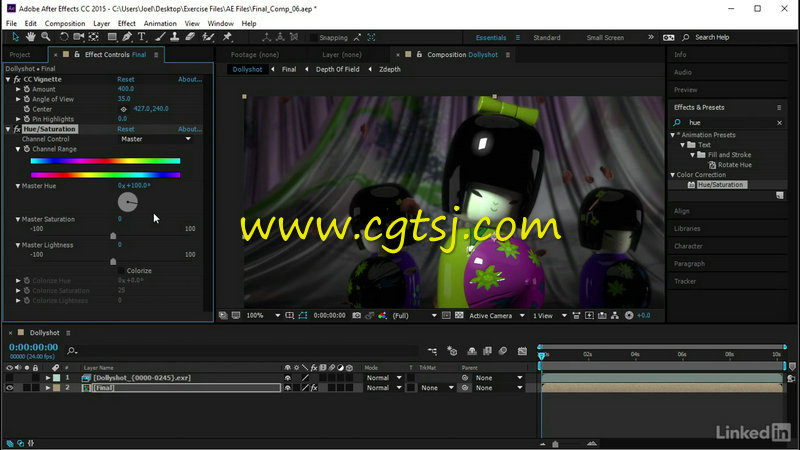Open the Graph Editor in timeline
This screenshot has width=800, height=450.
click(522, 351)
